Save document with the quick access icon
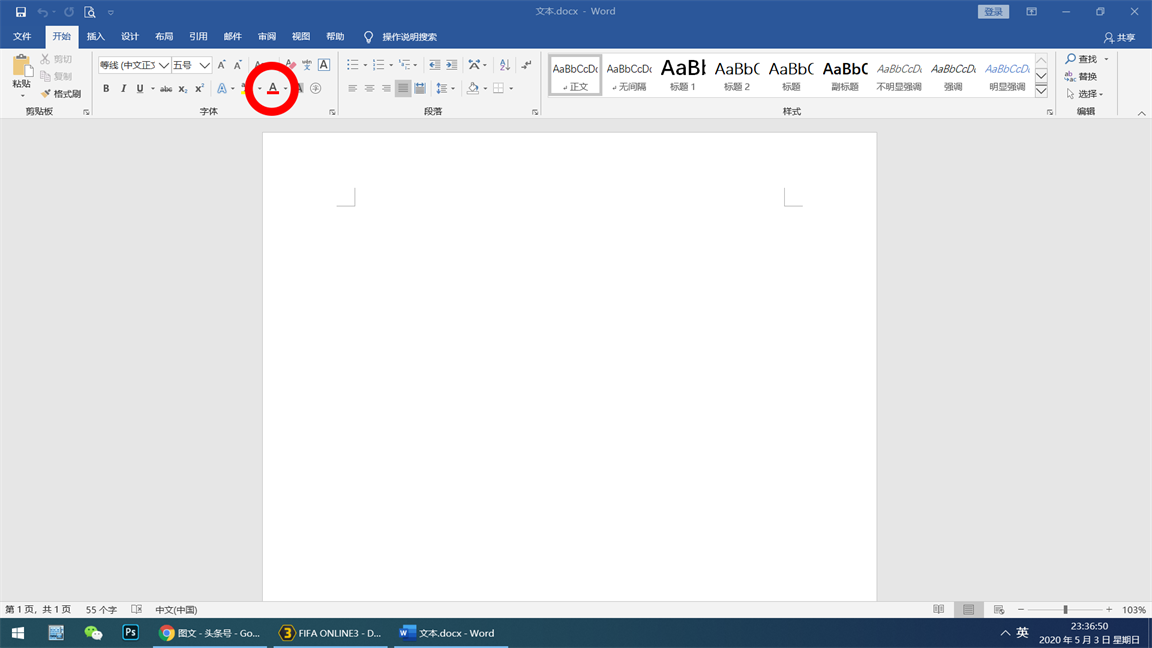This screenshot has height=648, width=1152. (20, 12)
